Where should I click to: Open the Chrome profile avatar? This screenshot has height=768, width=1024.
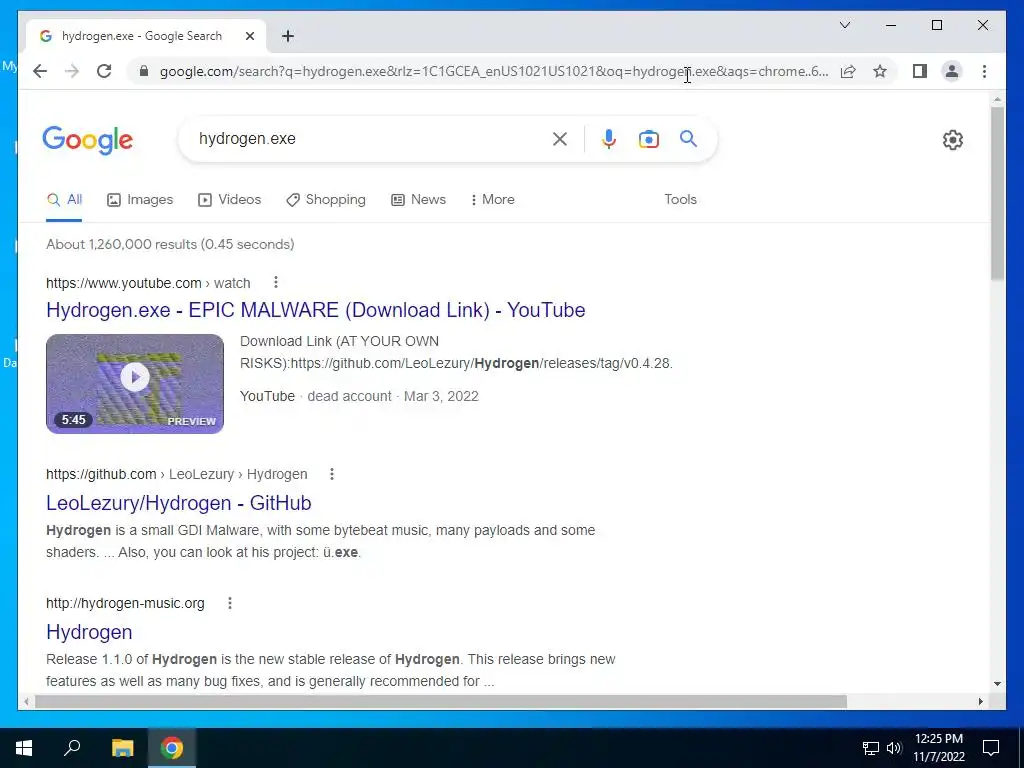pyautogui.click(x=952, y=71)
